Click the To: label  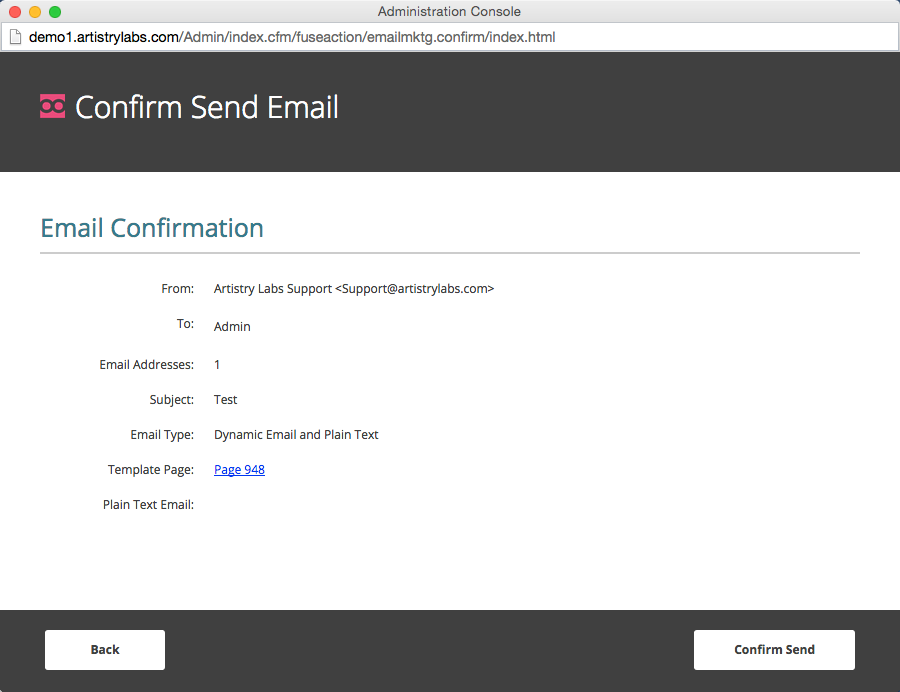point(185,324)
